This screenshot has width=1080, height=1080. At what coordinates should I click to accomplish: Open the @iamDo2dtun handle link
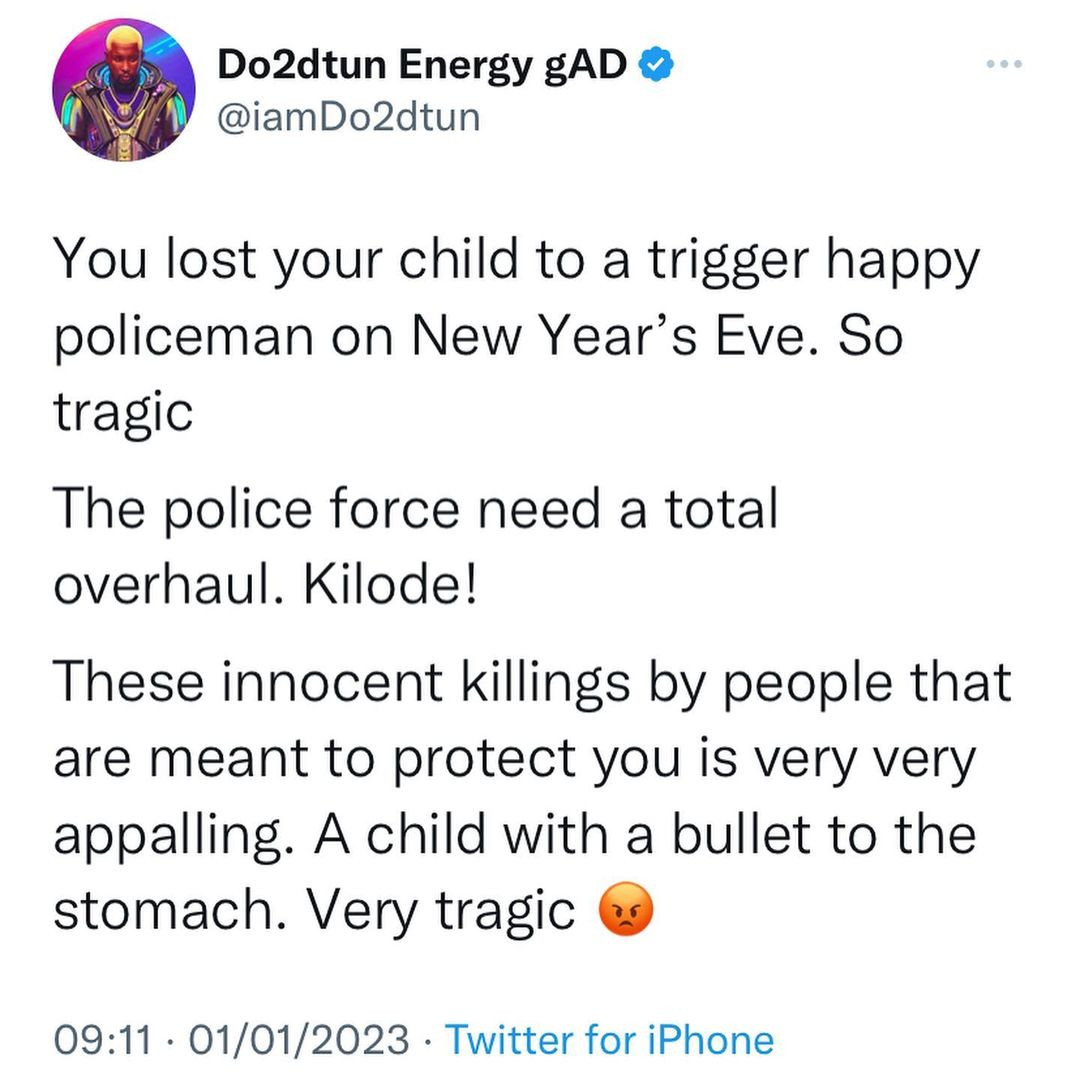tap(349, 117)
